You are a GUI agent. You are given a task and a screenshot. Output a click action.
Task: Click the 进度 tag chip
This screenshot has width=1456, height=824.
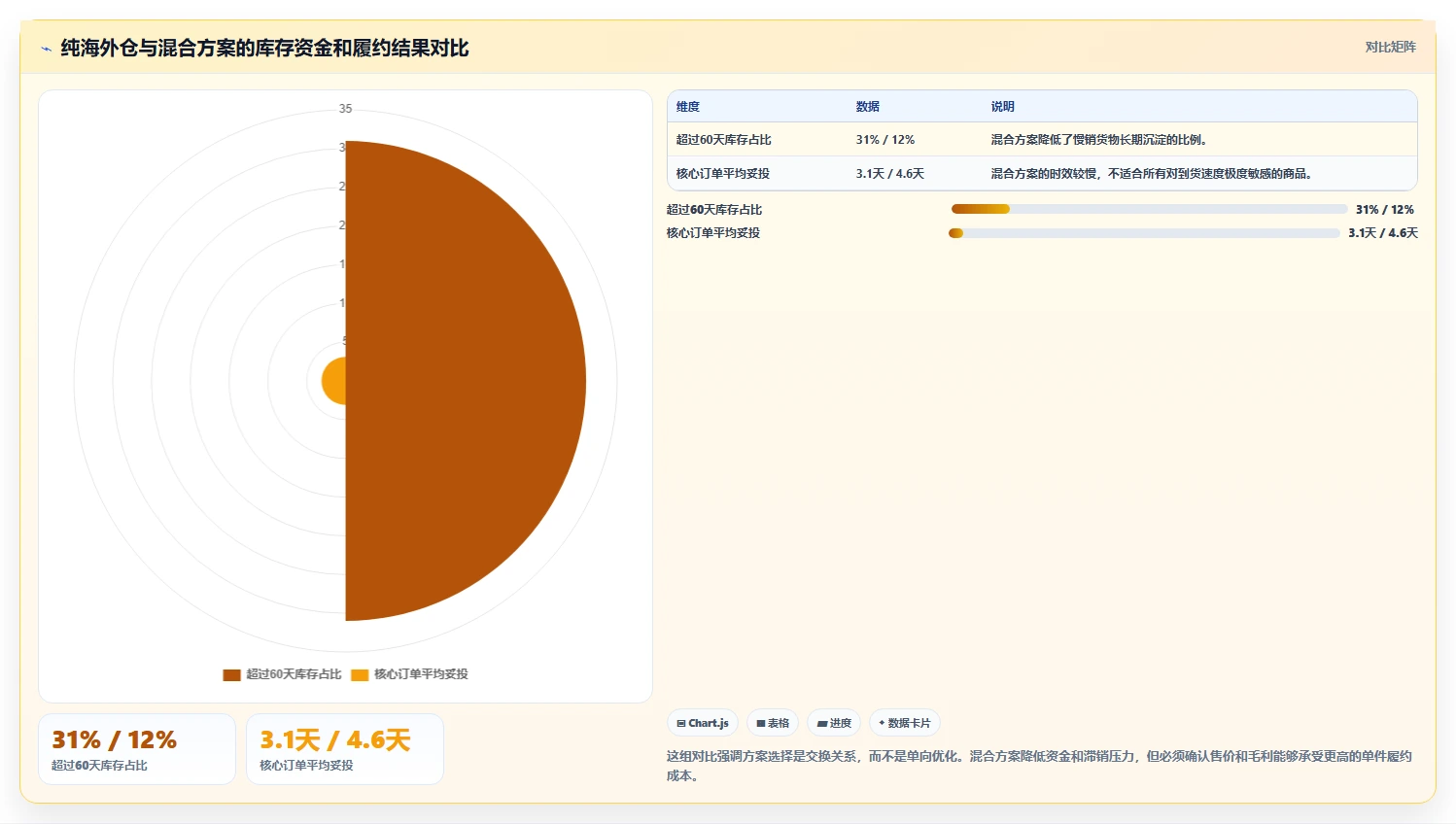[834, 723]
